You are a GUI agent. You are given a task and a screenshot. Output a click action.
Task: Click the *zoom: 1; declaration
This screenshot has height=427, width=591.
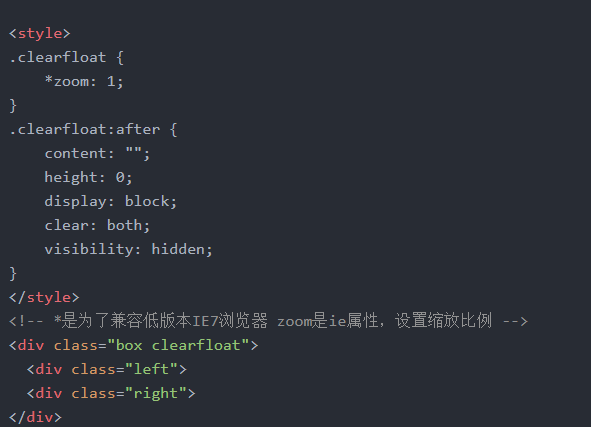[x=84, y=81]
